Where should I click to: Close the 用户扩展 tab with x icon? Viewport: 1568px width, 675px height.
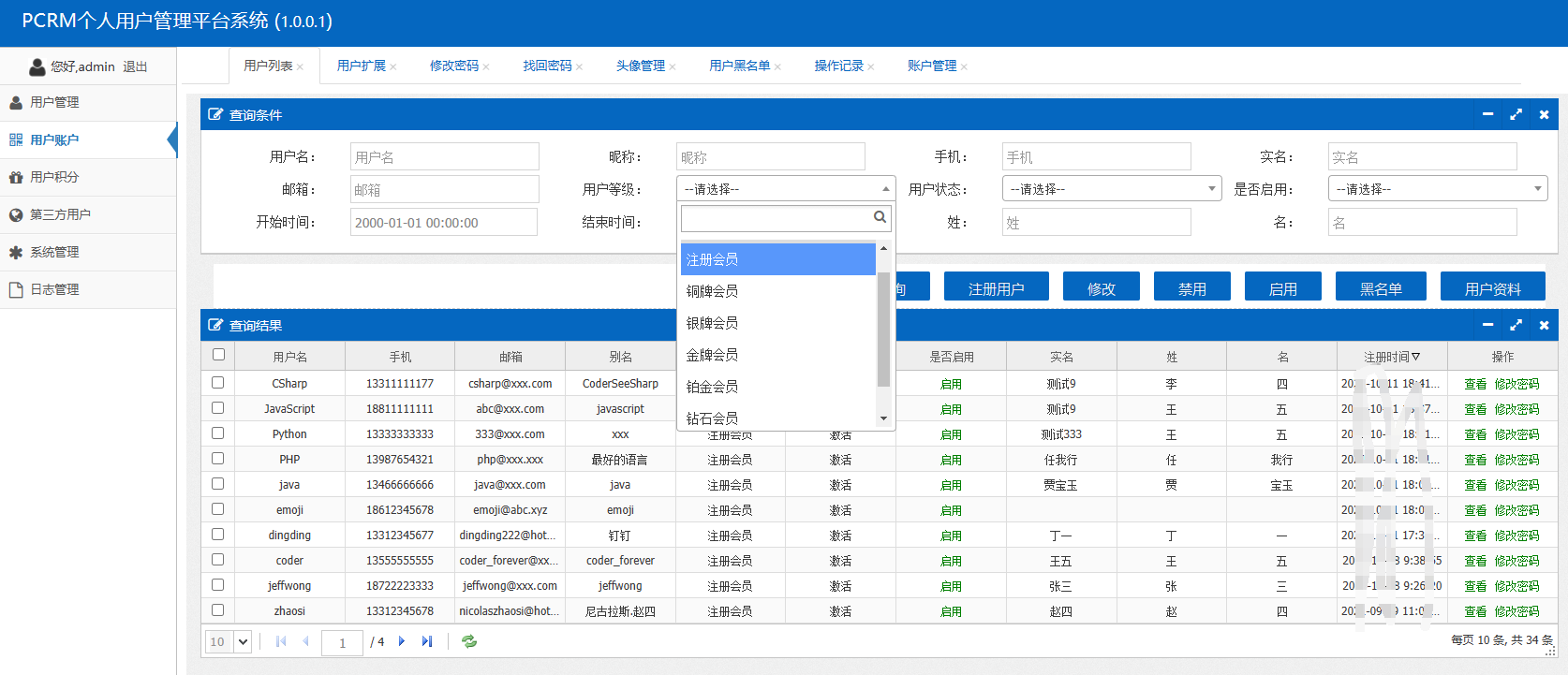[x=393, y=66]
